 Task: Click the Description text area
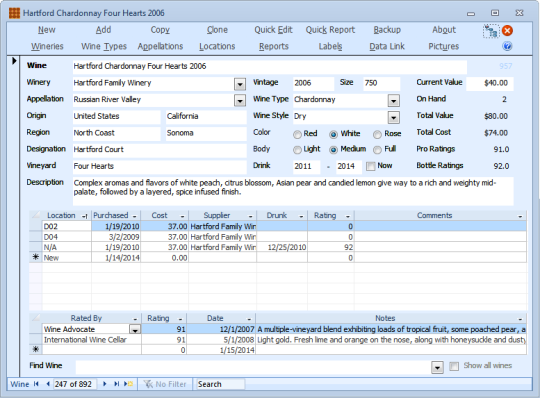pyautogui.click(x=293, y=191)
